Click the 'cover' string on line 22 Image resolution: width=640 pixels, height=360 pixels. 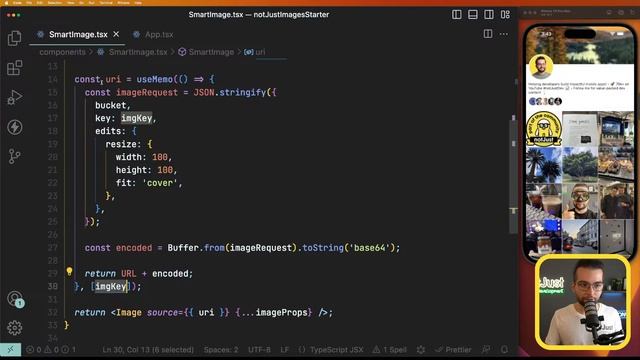pyautogui.click(x=160, y=183)
